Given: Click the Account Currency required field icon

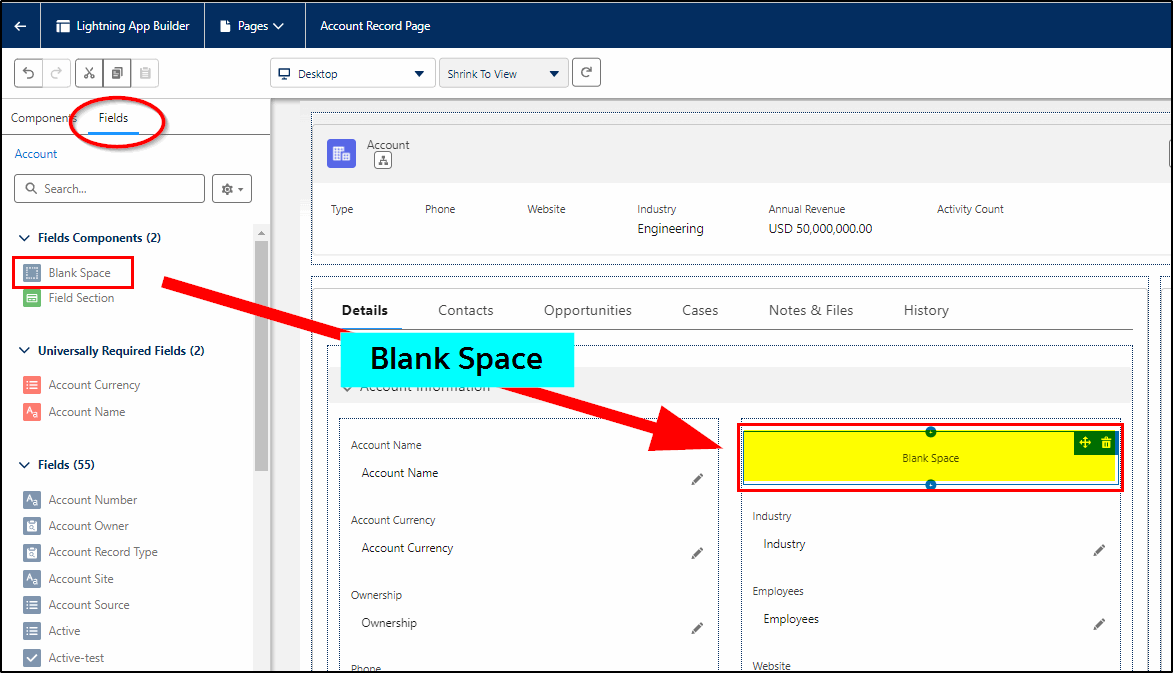Looking at the screenshot, I should [32, 385].
